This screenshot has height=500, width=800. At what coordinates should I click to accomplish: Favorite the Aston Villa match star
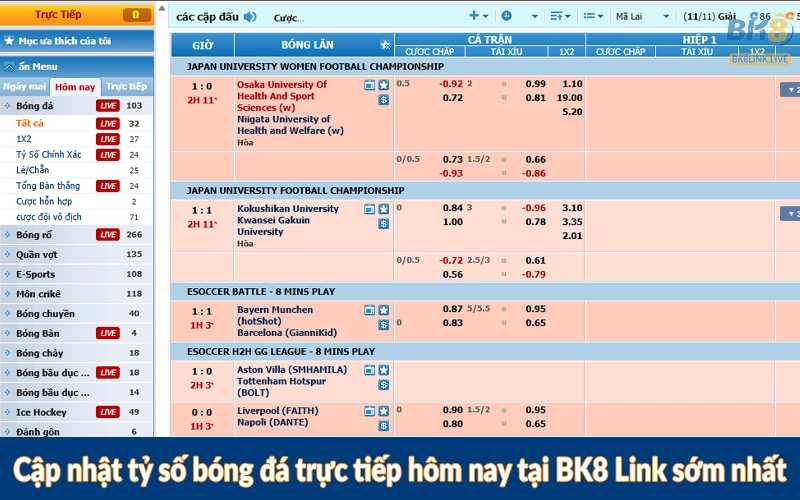[x=384, y=370]
